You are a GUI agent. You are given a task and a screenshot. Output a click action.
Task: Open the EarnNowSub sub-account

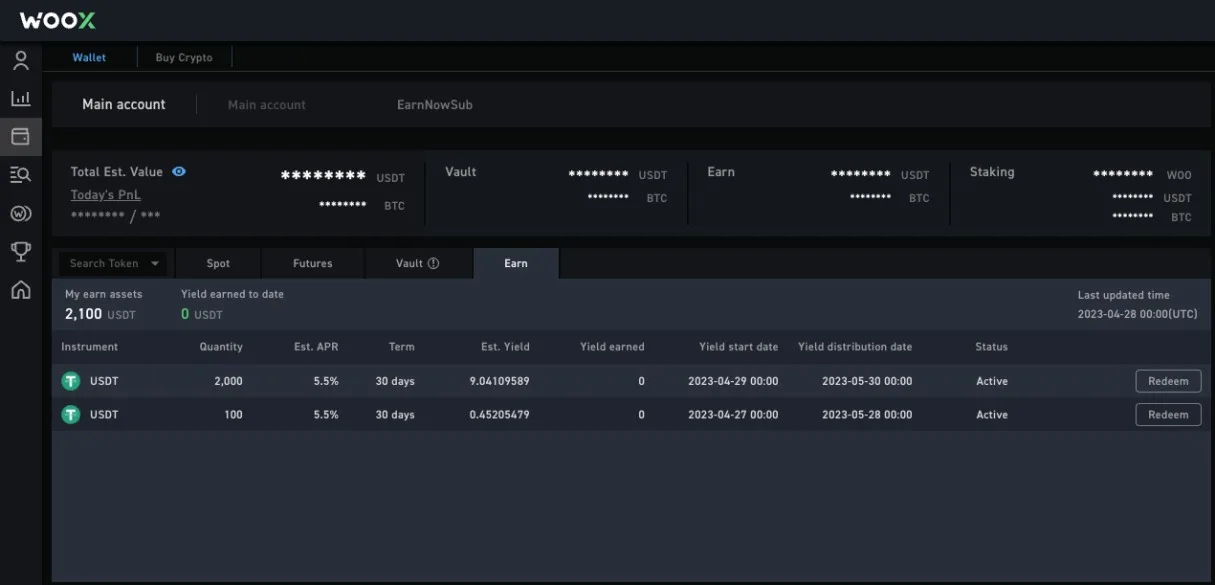coord(435,105)
